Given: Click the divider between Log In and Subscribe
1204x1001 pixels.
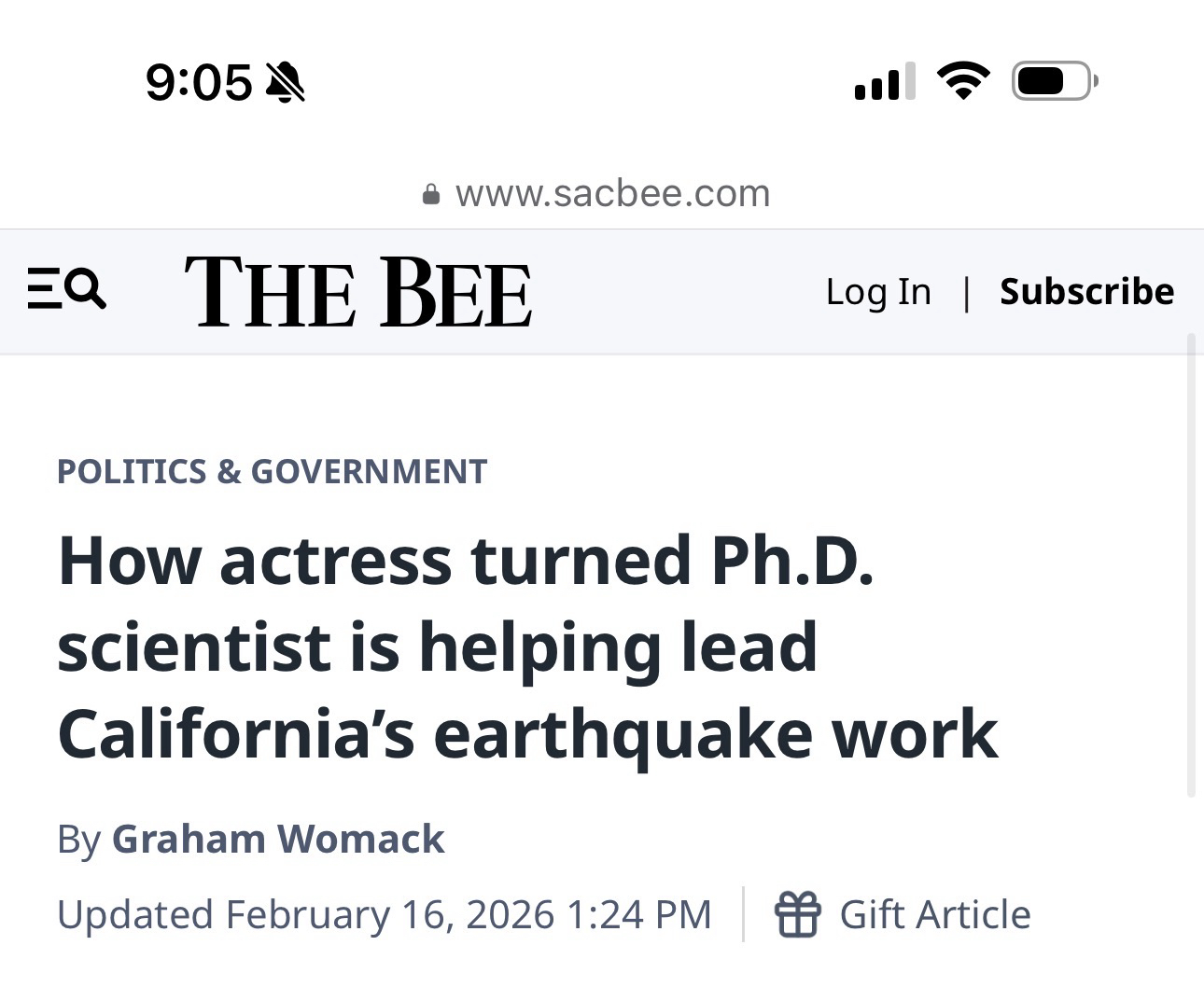Looking at the screenshot, I should click(966, 293).
